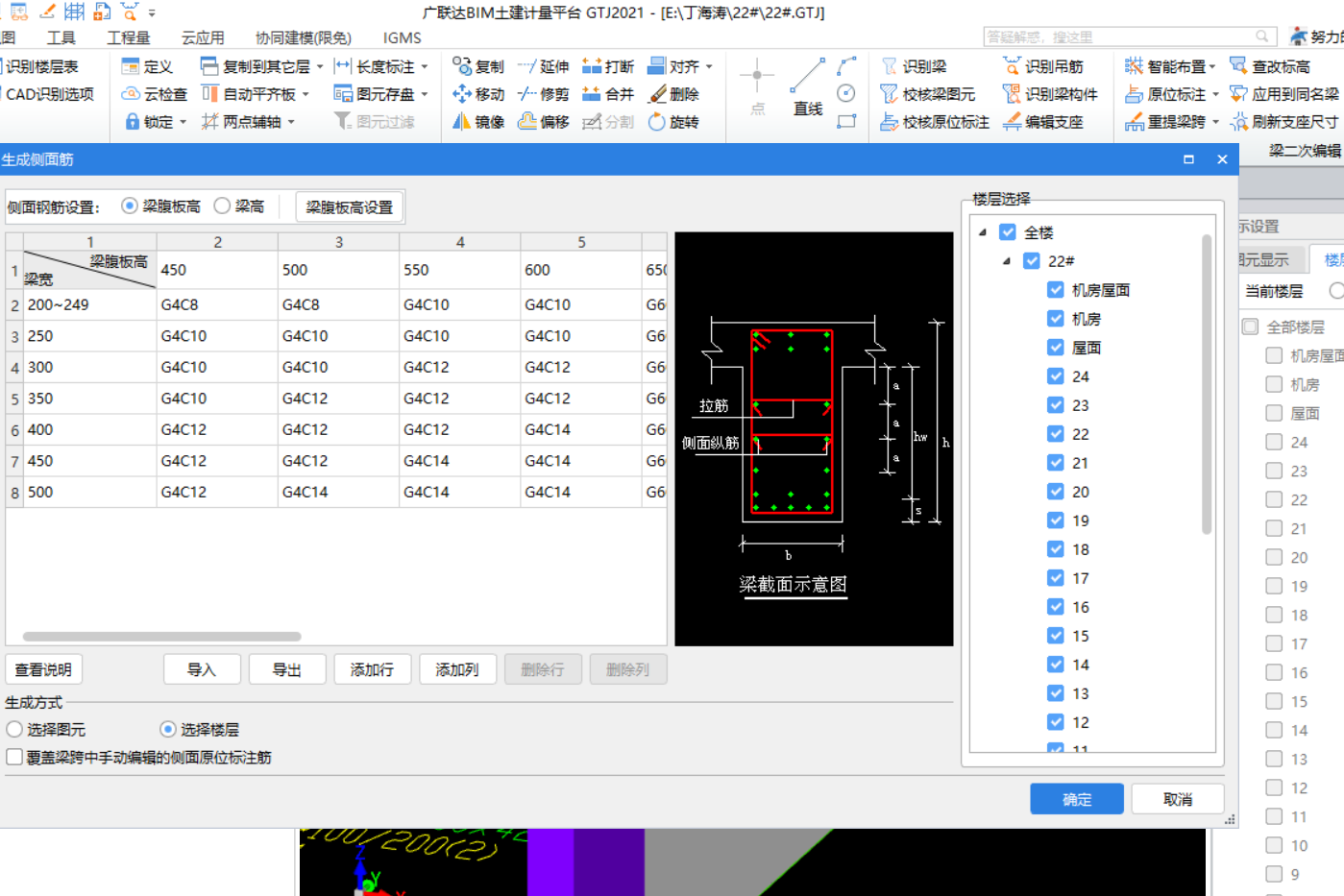Open the 工程量 menu tab

129,37
